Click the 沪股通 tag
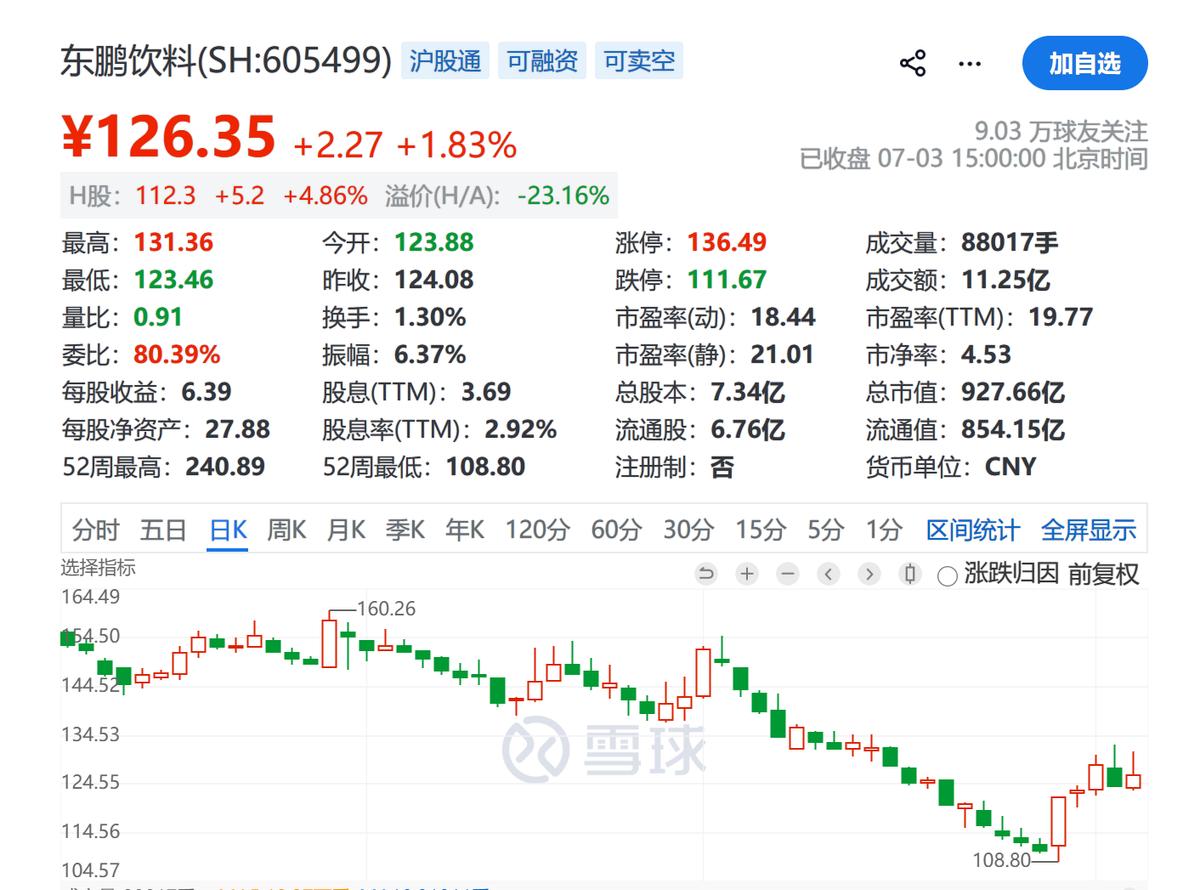The width and height of the screenshot is (1200, 890). click(x=445, y=61)
